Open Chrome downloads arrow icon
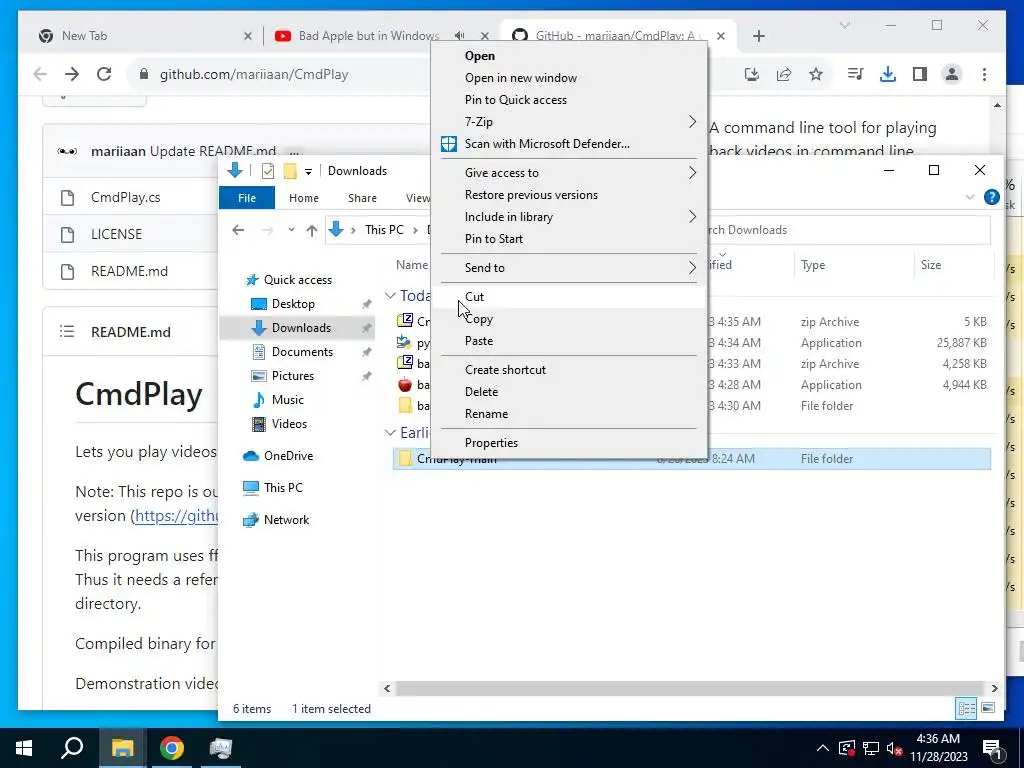The width and height of the screenshot is (1024, 768). click(x=888, y=74)
